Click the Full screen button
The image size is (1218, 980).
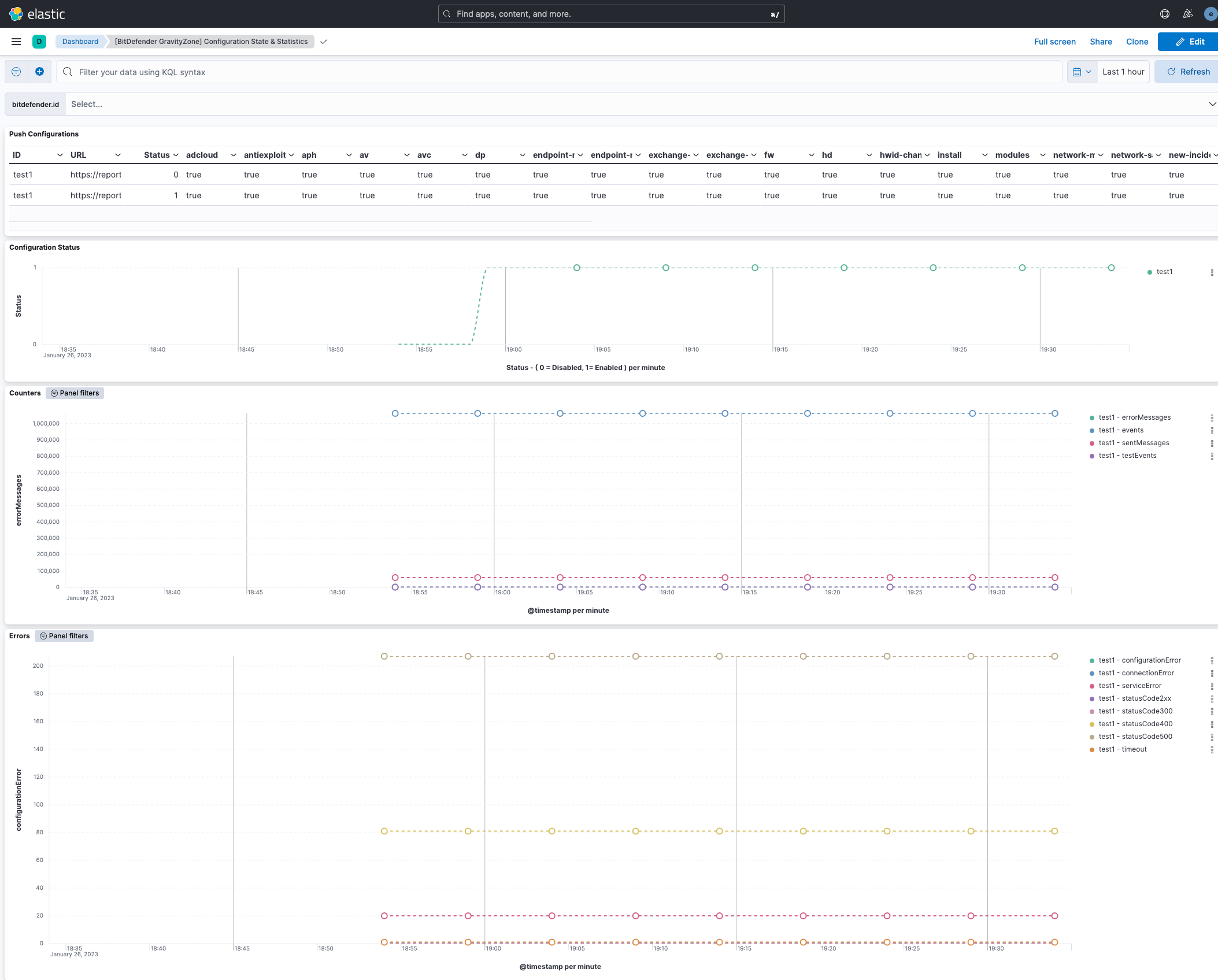[x=1054, y=41]
